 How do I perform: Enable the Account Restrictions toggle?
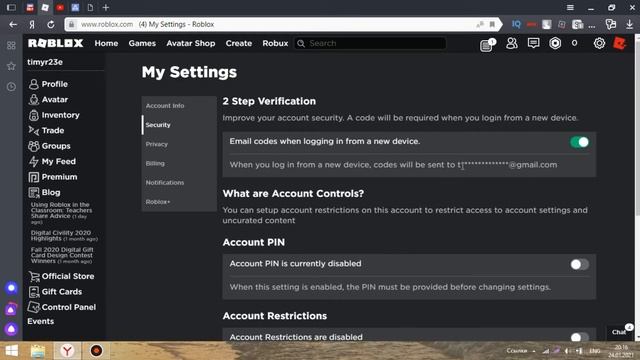[x=580, y=337]
